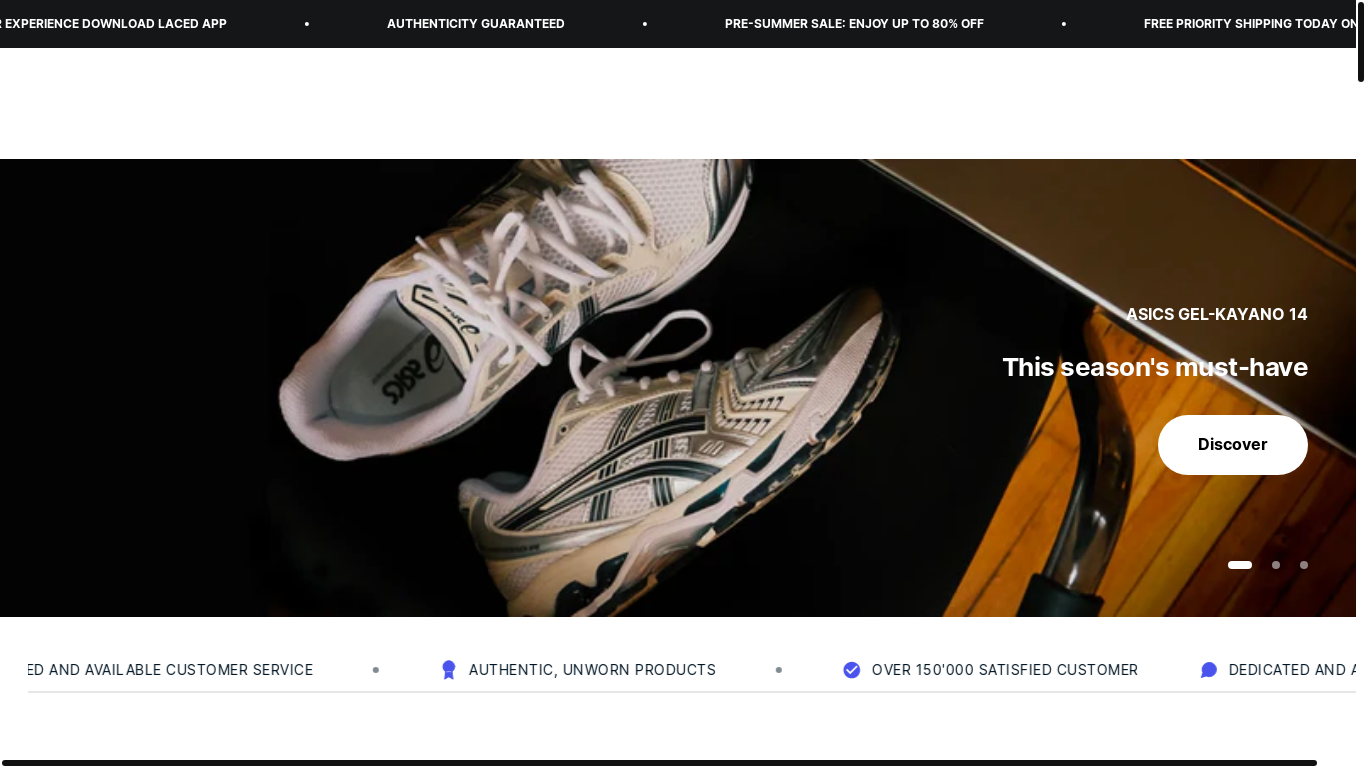
Task: Click the ribbon badge icon beside Authentic products
Action: pyautogui.click(x=449, y=670)
